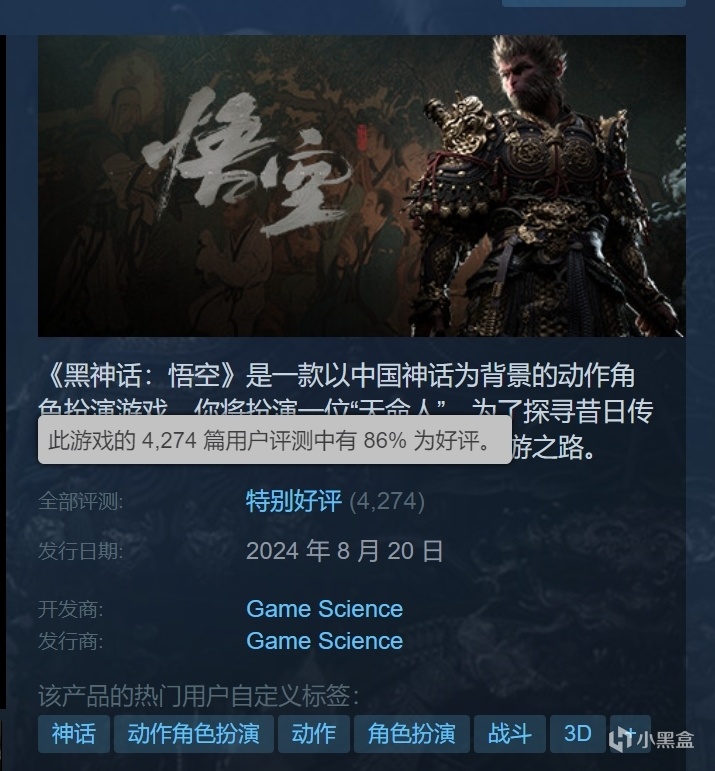Open the developer Game Science link
Viewport: 715px width, 771px height.
point(325,609)
